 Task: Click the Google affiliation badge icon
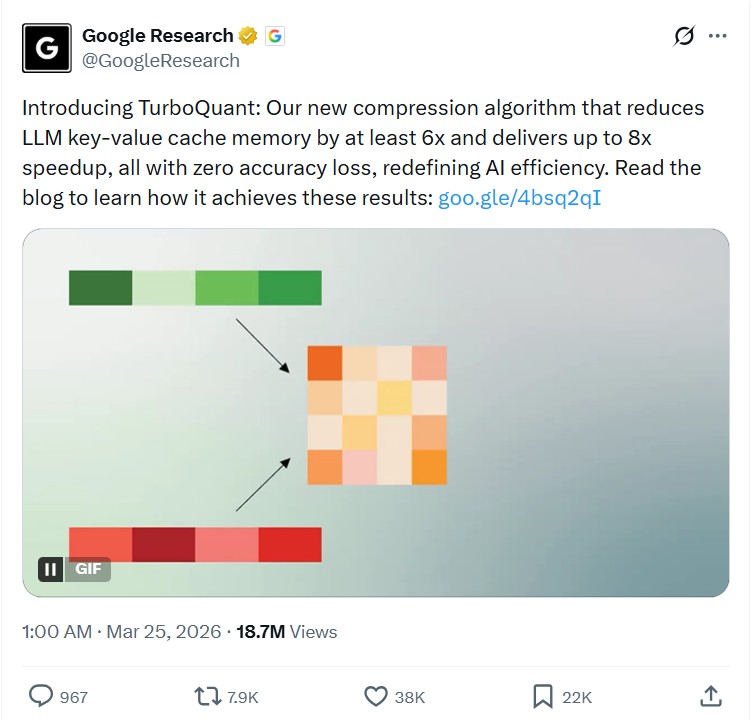274,36
